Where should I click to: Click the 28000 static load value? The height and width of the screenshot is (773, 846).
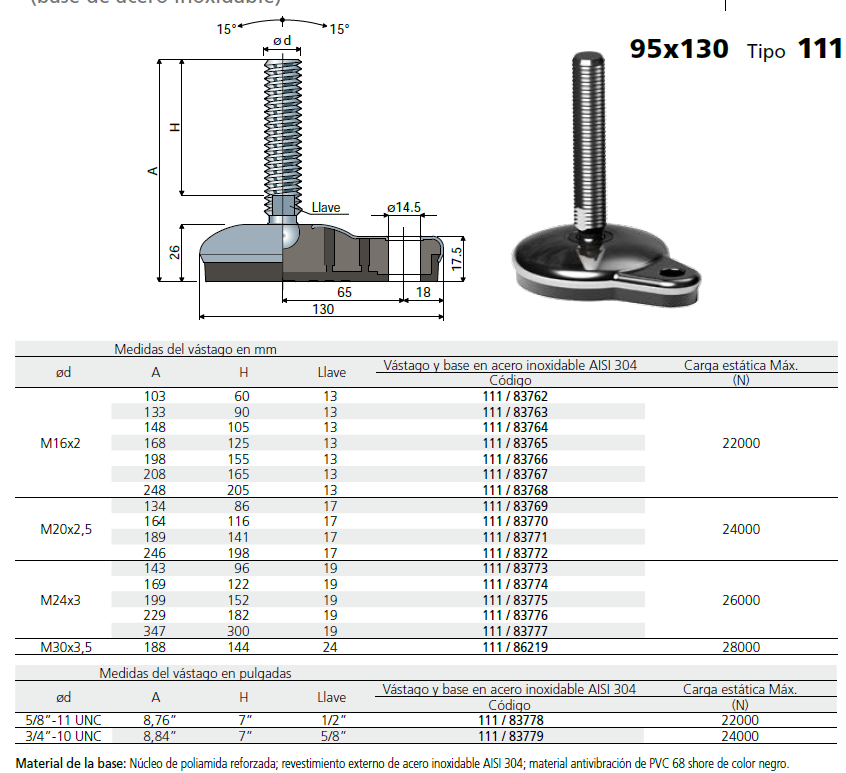pyautogui.click(x=740, y=647)
